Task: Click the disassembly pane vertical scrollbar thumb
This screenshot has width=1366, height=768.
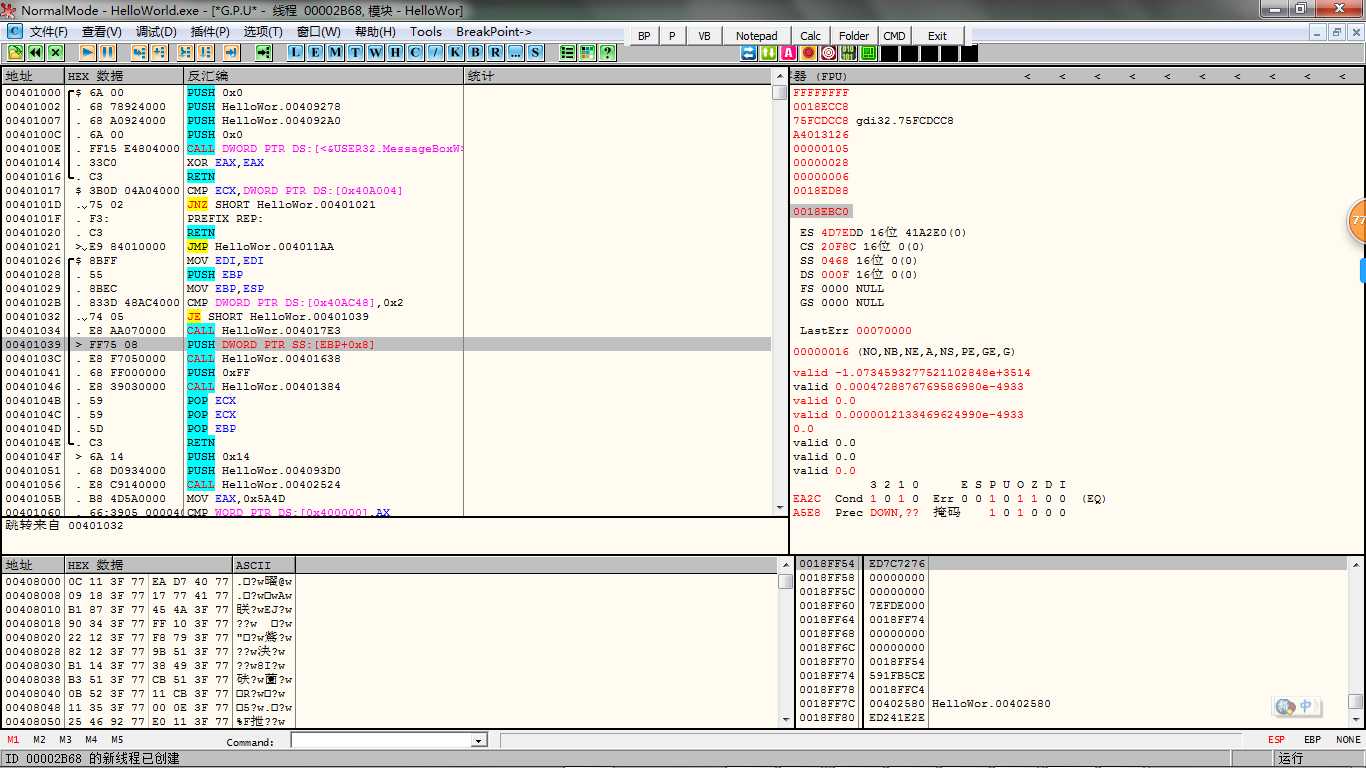Action: [779, 93]
